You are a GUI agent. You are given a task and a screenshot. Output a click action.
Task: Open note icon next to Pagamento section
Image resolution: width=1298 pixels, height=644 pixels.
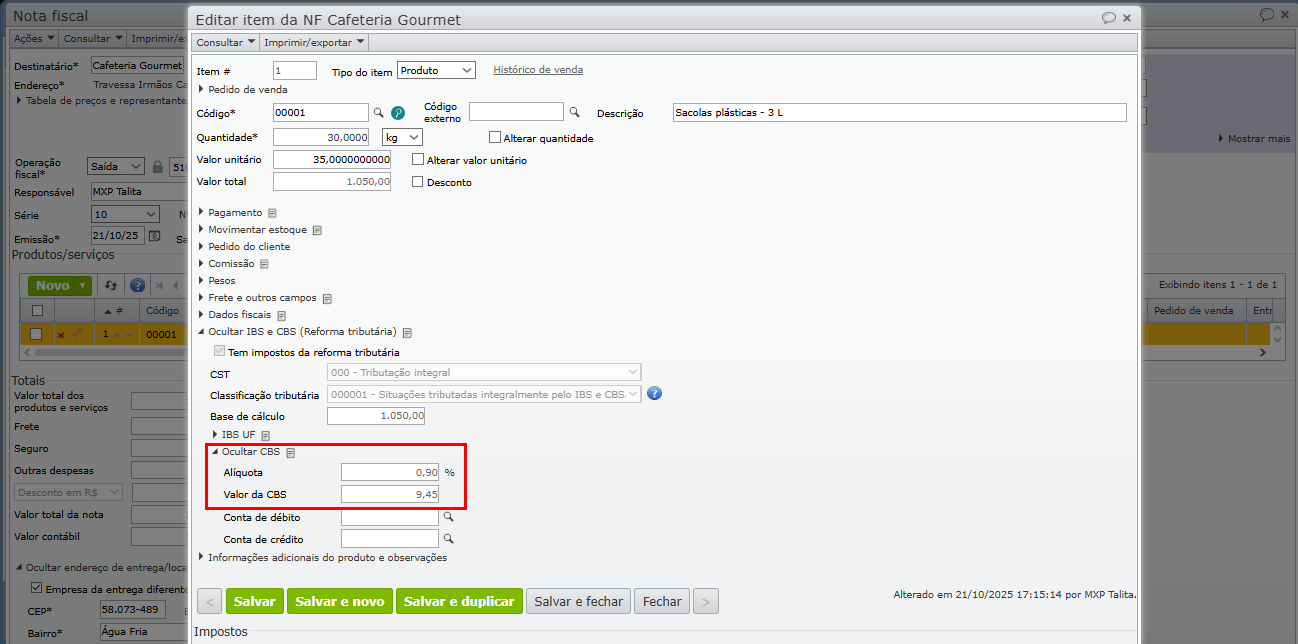[x=272, y=213]
